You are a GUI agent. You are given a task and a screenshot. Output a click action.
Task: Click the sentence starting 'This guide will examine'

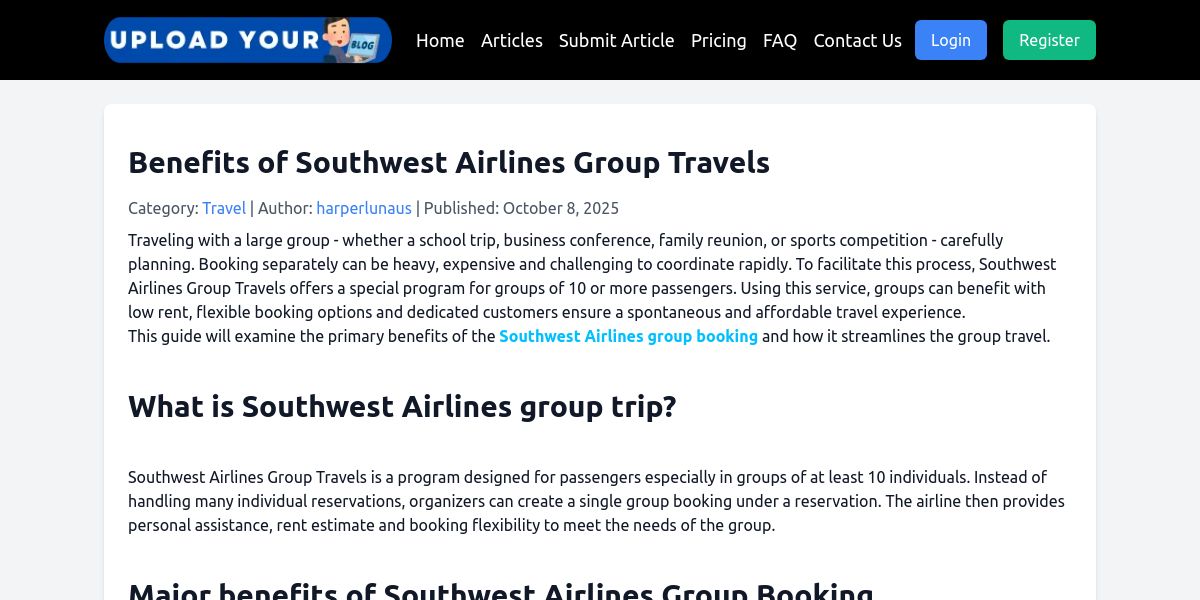coord(312,336)
